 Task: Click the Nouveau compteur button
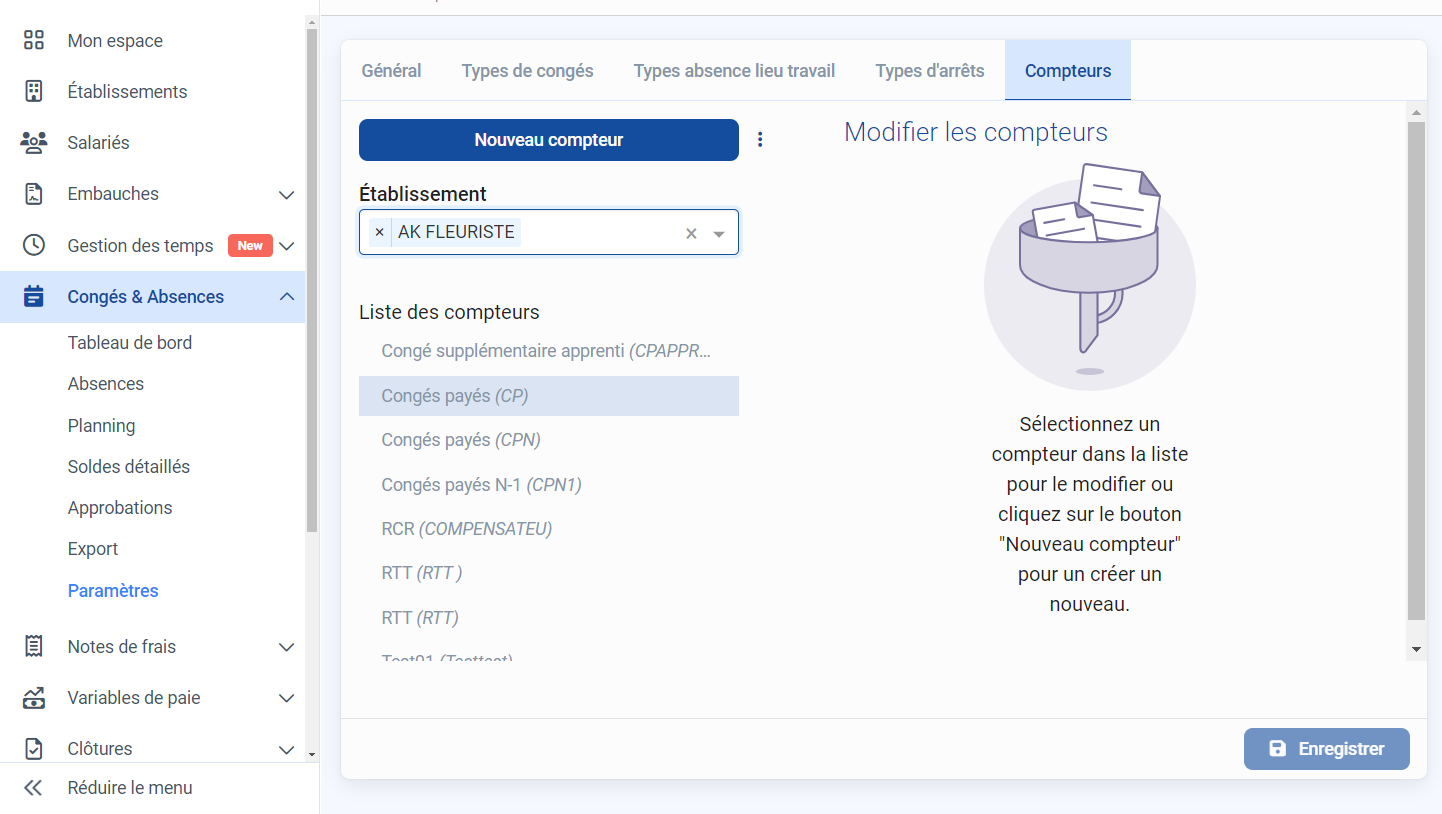(549, 140)
